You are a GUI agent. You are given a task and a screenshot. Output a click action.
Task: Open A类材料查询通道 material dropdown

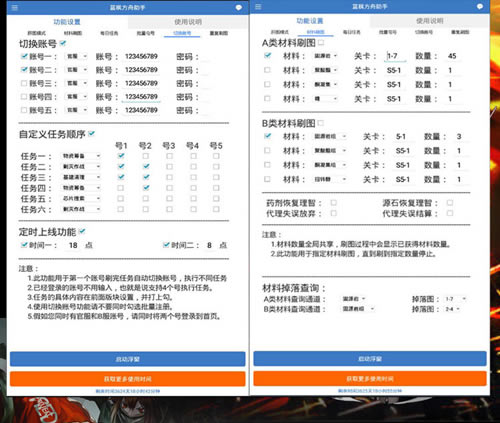point(354,299)
